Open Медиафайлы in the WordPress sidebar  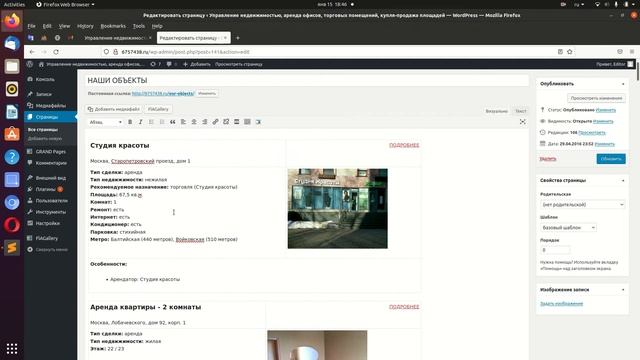(51, 106)
